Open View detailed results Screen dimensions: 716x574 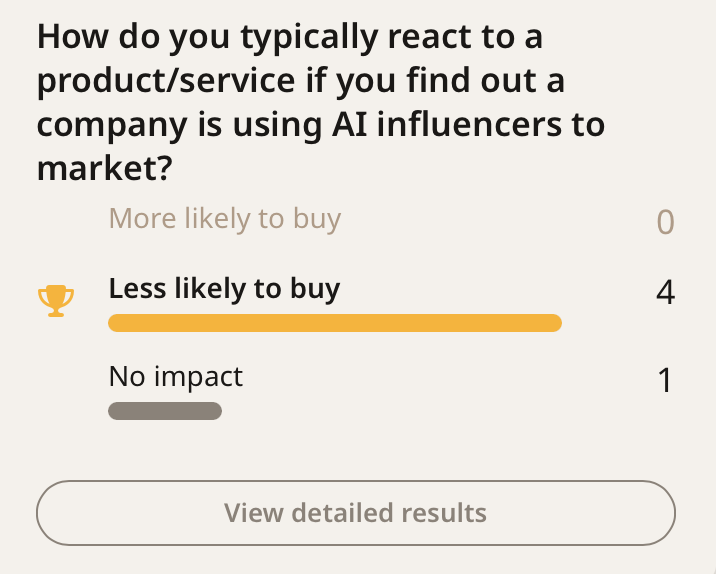tap(355, 513)
